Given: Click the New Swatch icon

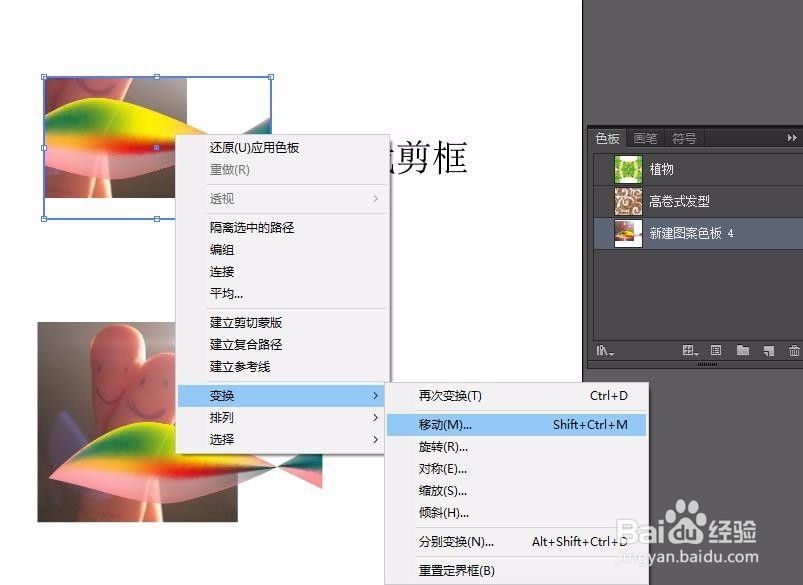Looking at the screenshot, I should pyautogui.click(x=768, y=351).
